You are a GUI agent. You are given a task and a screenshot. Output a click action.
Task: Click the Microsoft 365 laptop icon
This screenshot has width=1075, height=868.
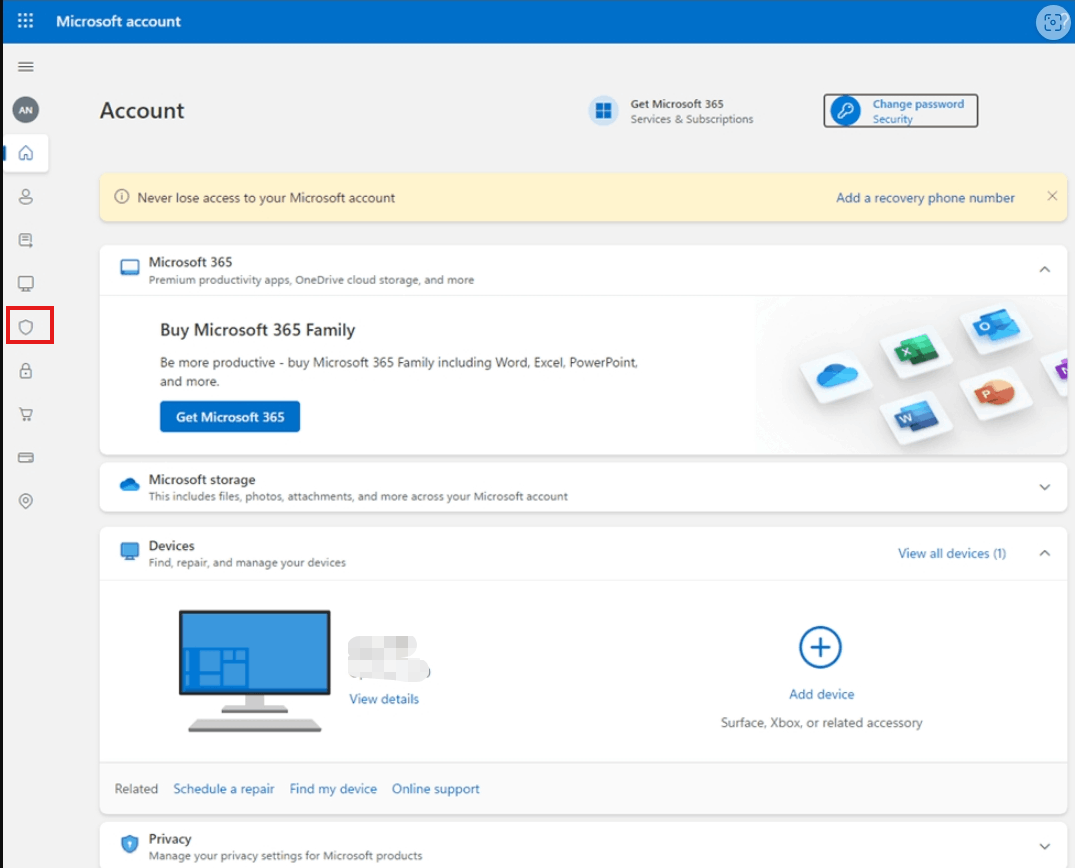pyautogui.click(x=130, y=267)
